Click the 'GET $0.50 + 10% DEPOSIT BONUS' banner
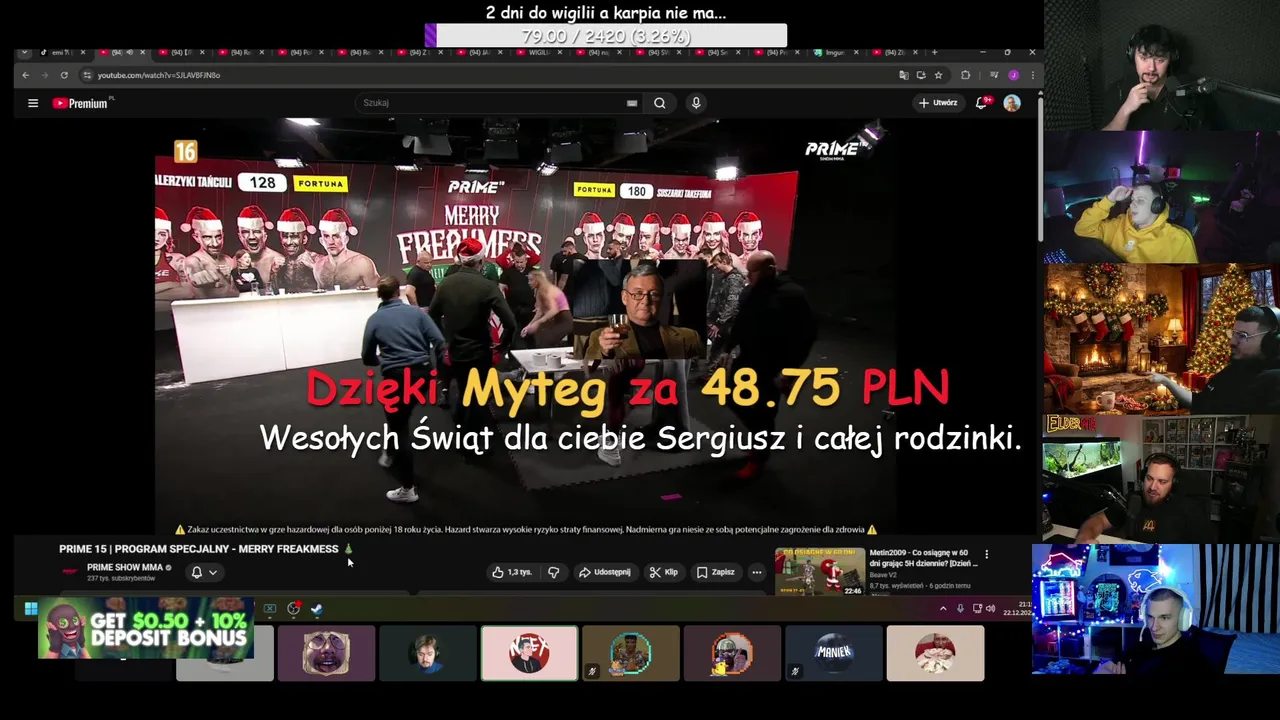The width and height of the screenshot is (1280, 720). coord(146,629)
